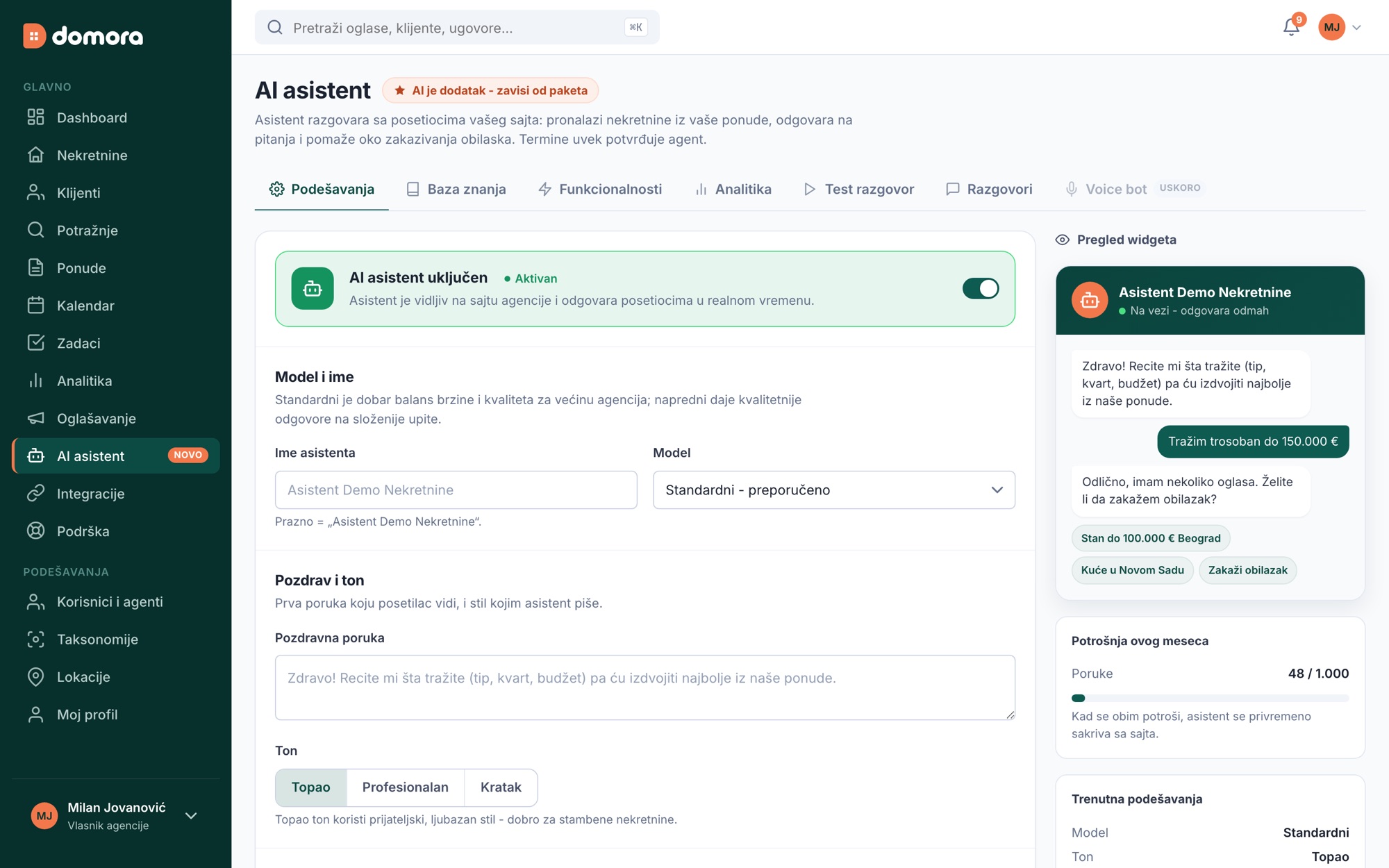The image size is (1389, 868).
Task: Click the Poruke usage progress bar
Action: [x=1210, y=698]
